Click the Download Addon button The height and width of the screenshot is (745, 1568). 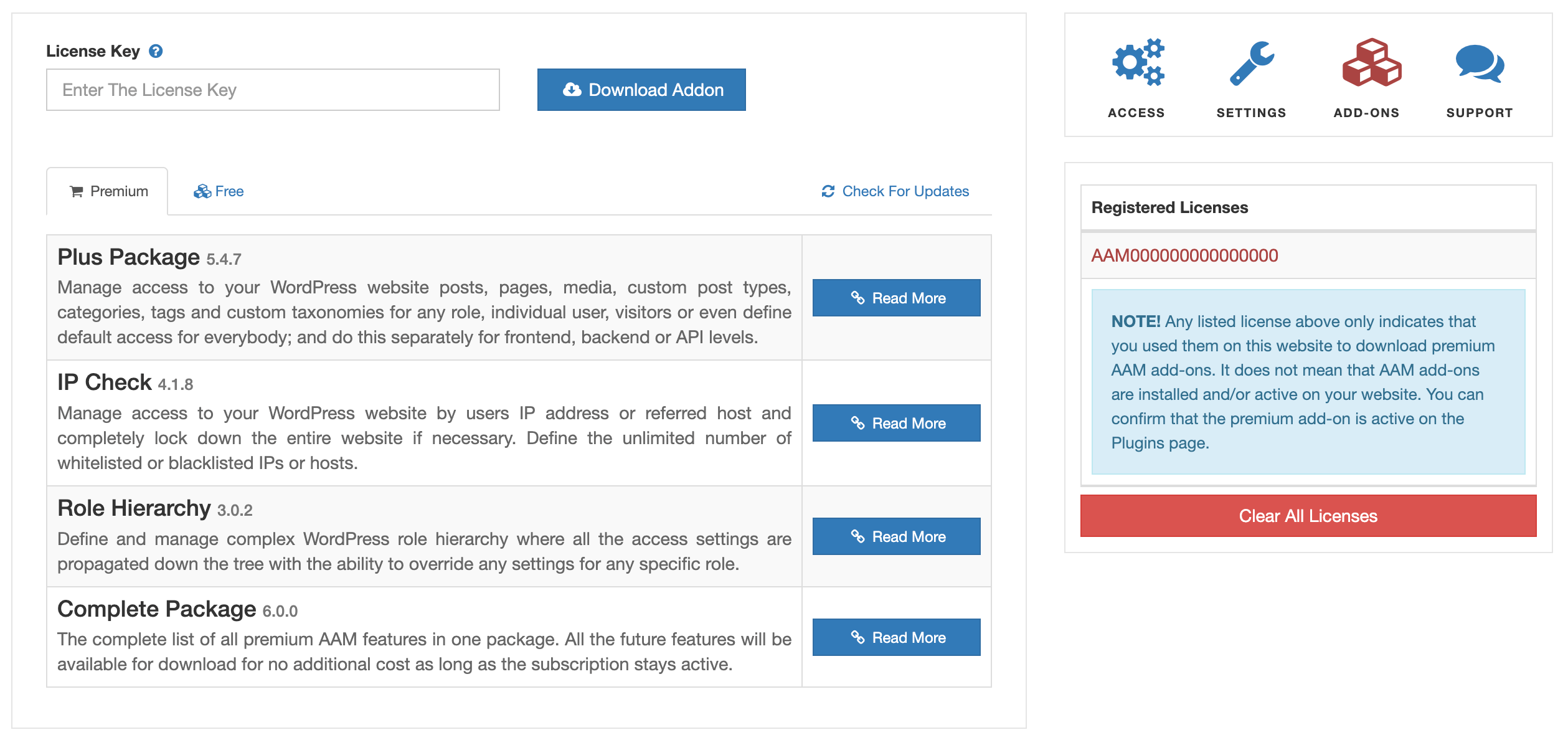(641, 90)
